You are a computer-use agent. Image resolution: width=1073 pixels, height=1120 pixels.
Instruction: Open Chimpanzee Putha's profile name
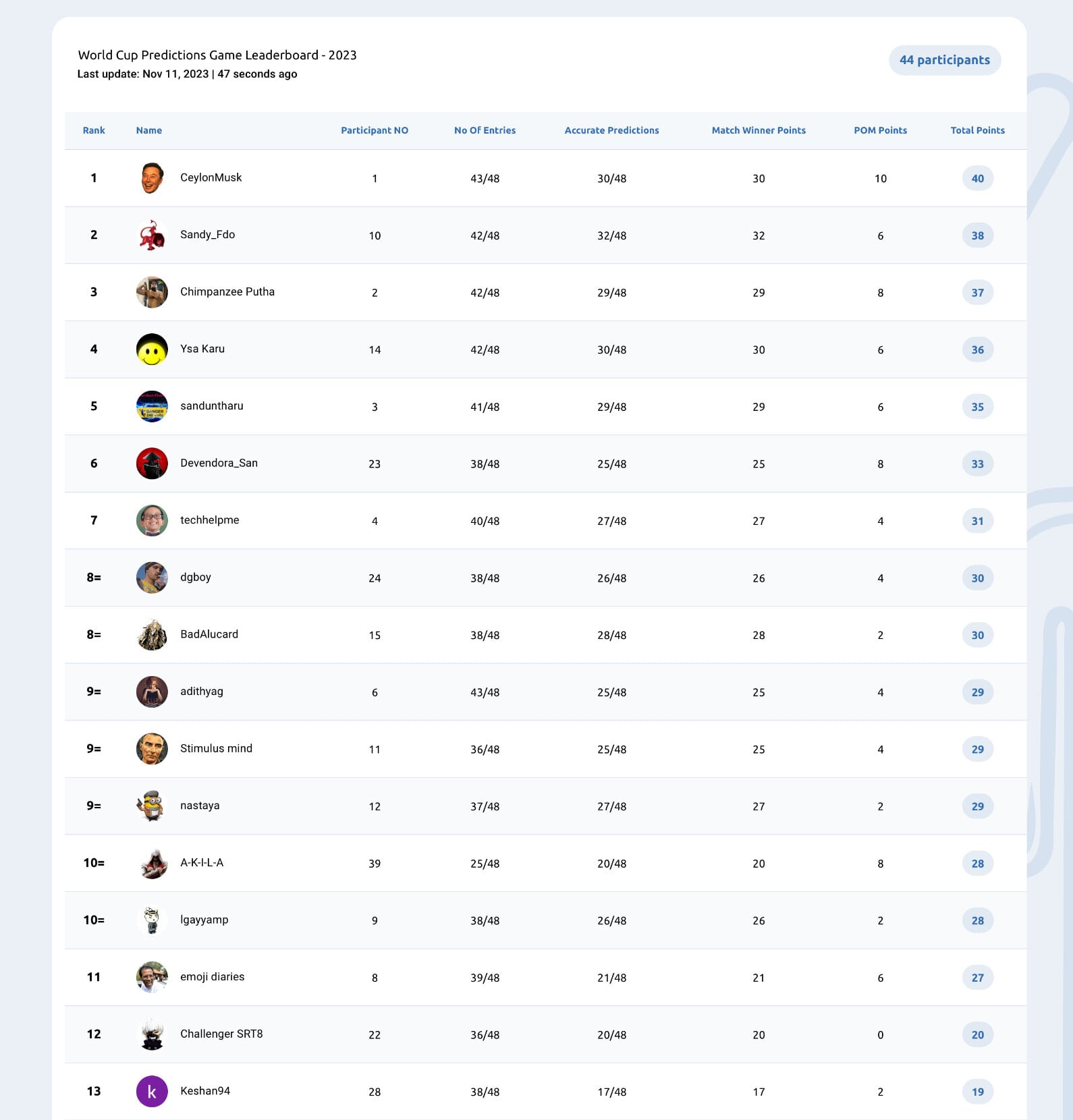[x=227, y=292]
